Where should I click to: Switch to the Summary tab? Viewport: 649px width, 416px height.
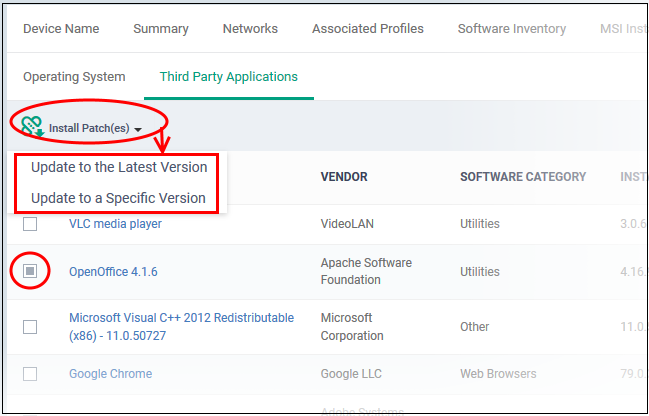(161, 29)
